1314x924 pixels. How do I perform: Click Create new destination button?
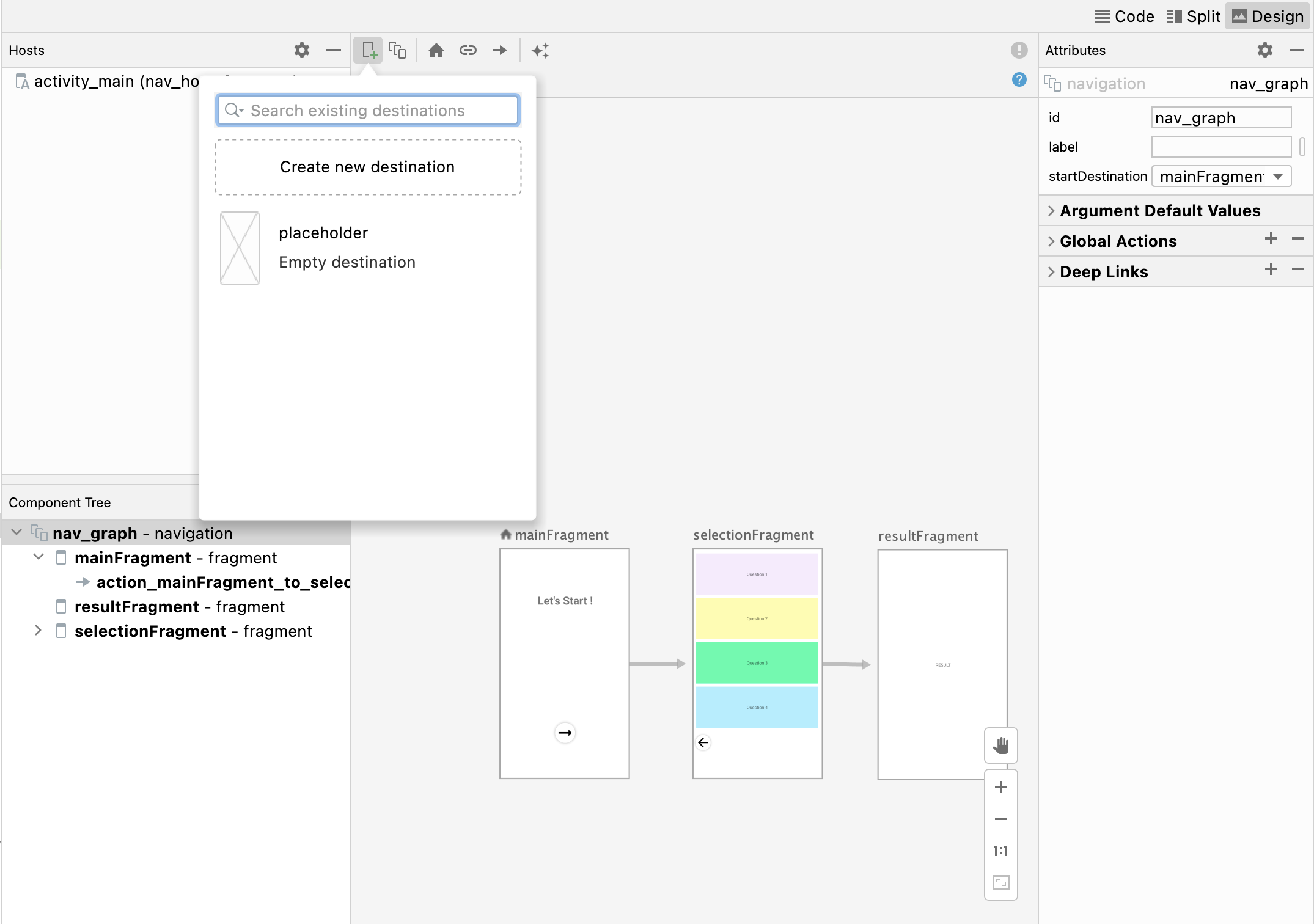click(x=367, y=167)
